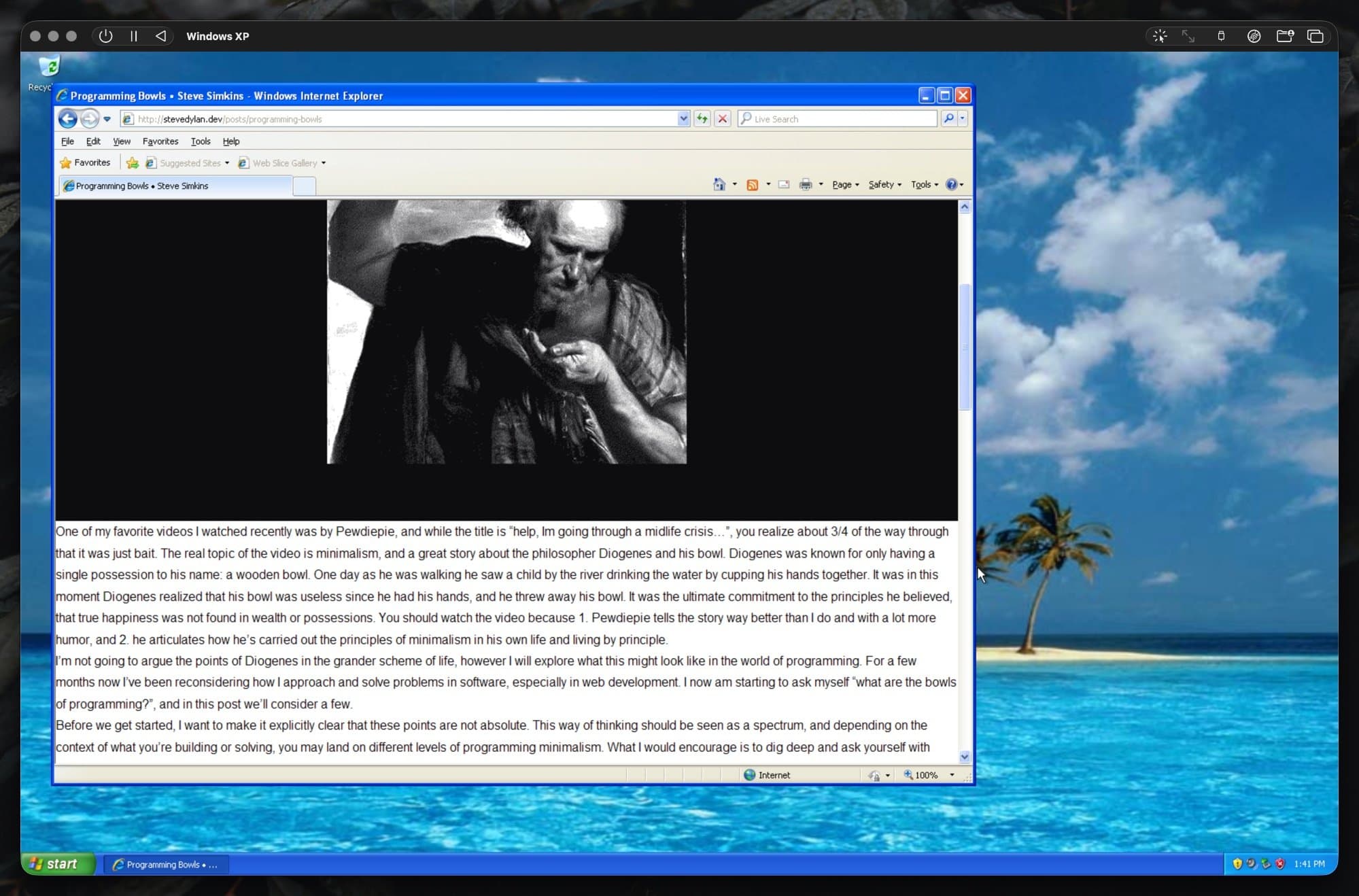Click the Back navigation arrow
Viewport: 1359px width, 896px height.
point(67,119)
